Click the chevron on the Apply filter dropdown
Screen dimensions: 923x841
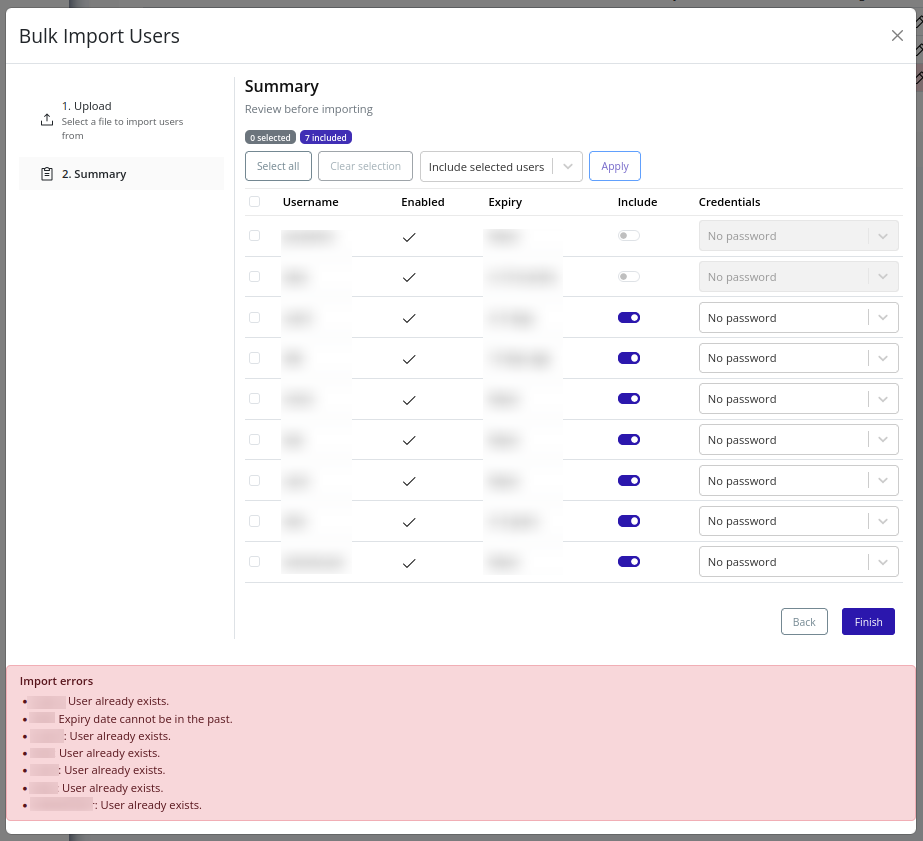point(567,166)
